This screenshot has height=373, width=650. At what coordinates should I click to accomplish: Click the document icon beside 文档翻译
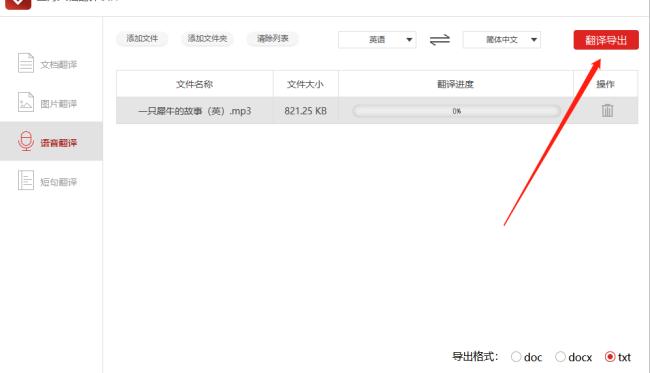tap(26, 63)
